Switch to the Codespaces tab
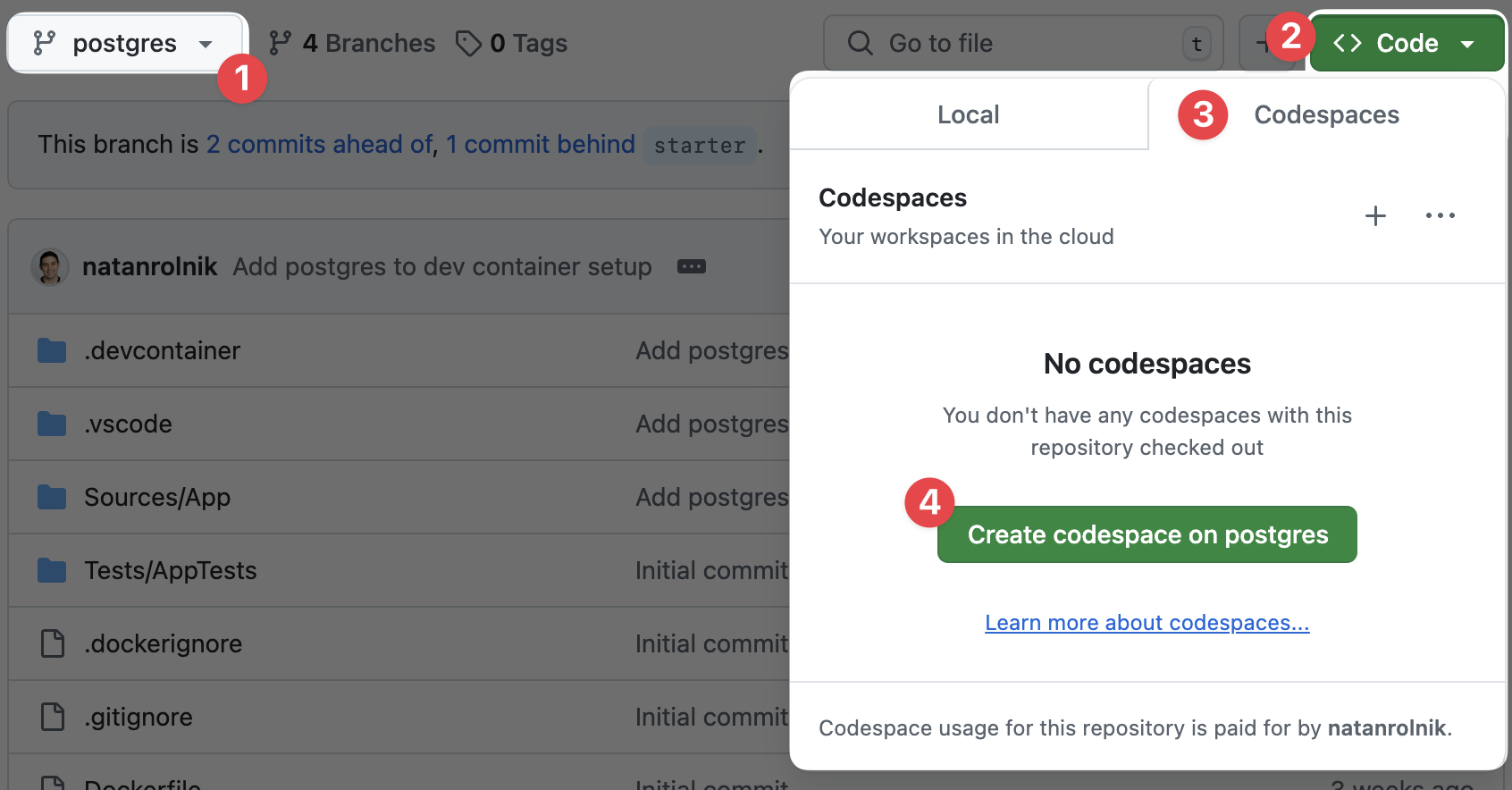 point(1326,114)
